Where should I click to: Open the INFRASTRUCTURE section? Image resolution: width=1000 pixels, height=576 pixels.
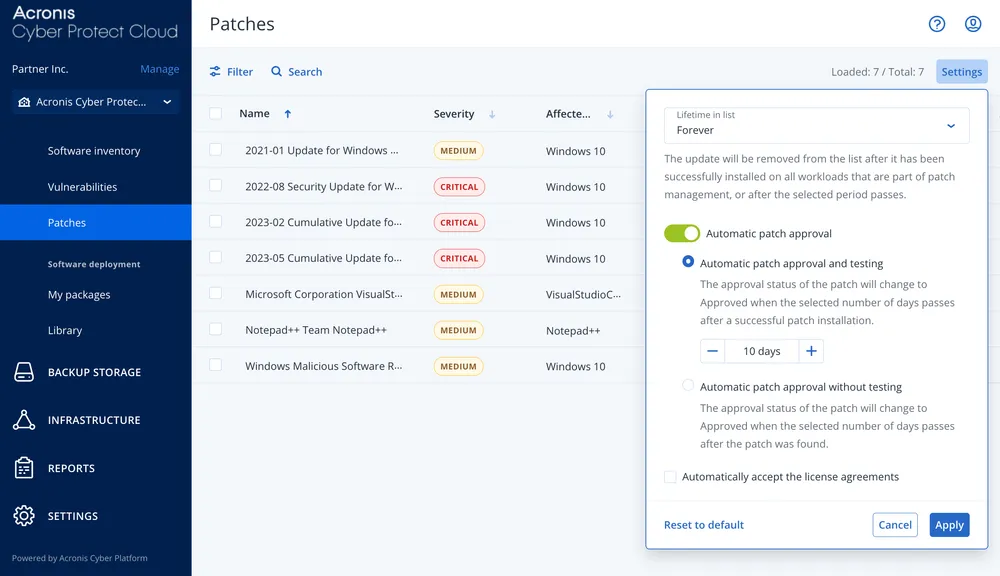coord(94,420)
